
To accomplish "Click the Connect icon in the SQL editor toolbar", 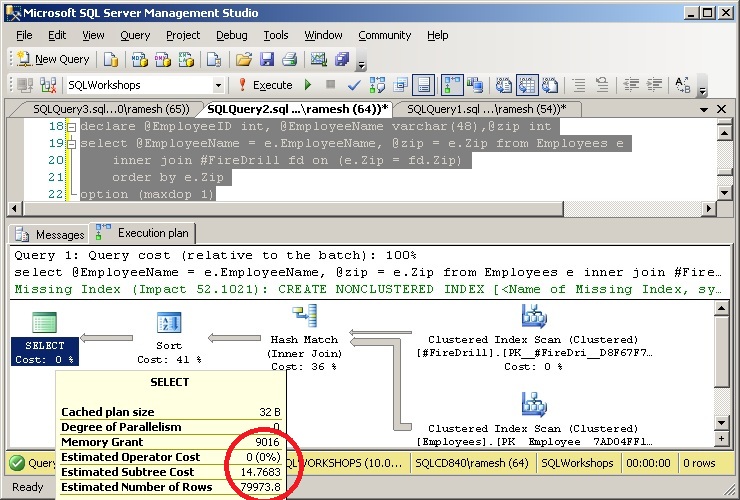I will (x=25, y=85).
